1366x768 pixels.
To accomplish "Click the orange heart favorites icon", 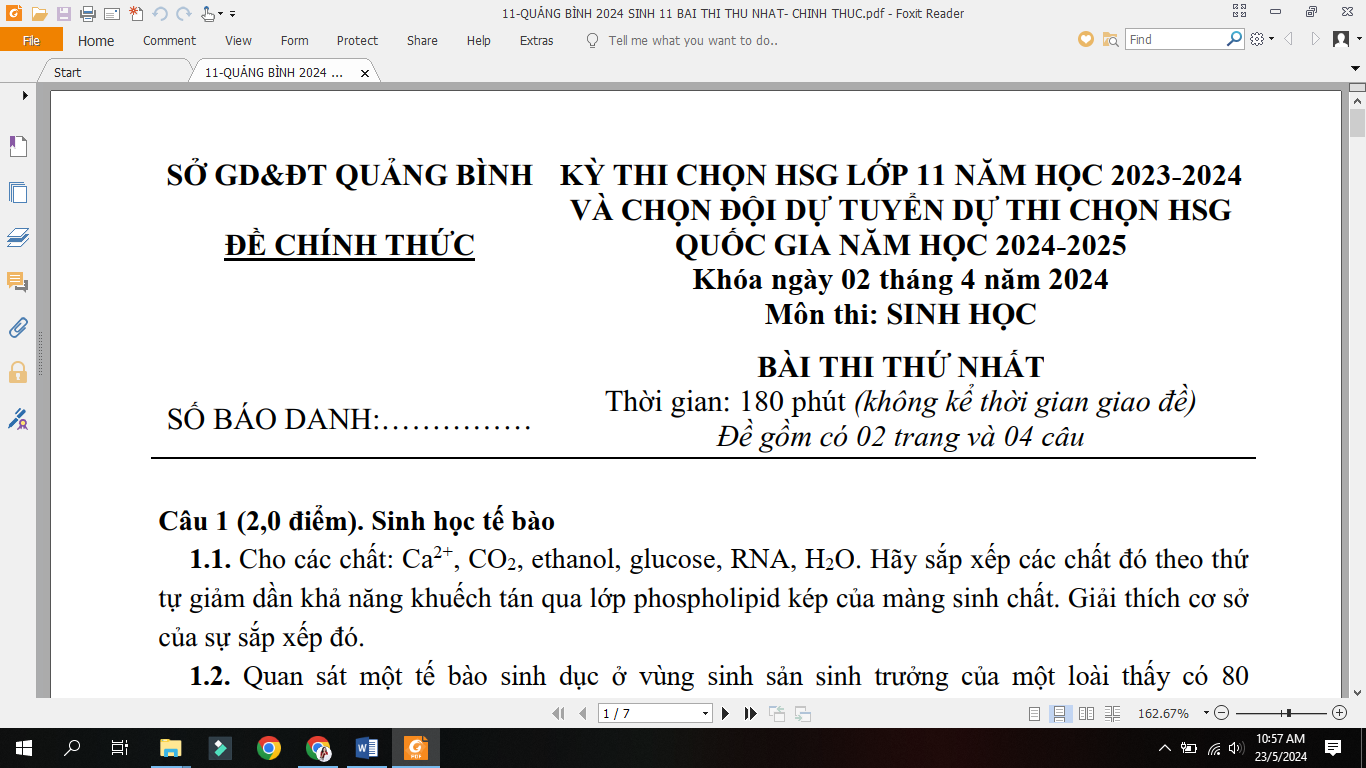I will click(1086, 39).
